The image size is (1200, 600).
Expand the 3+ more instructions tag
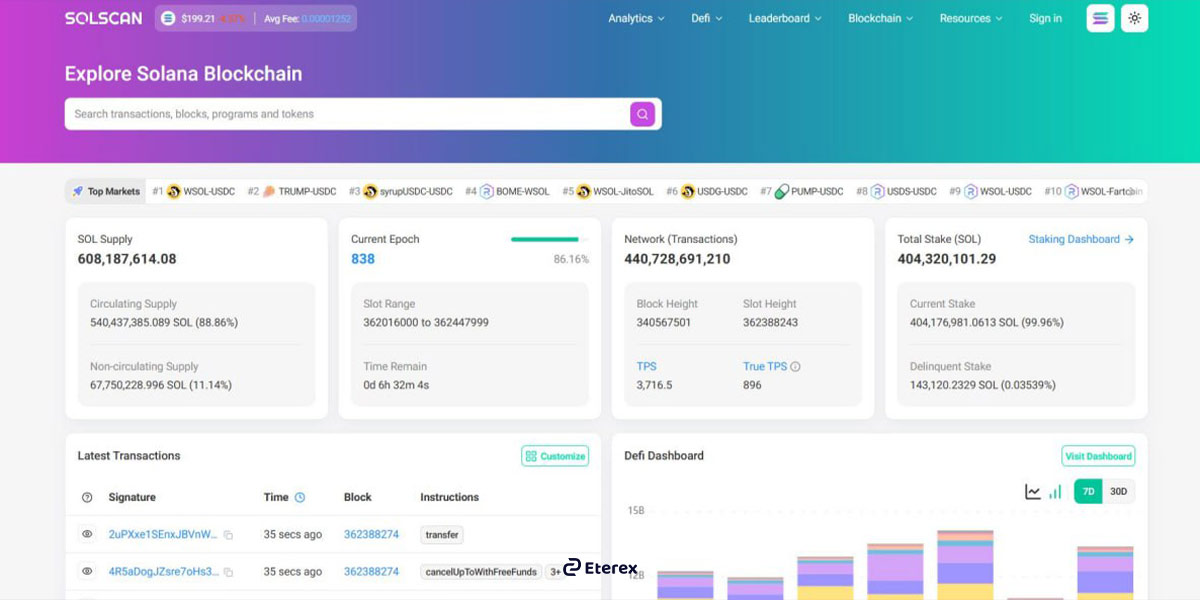coord(554,572)
